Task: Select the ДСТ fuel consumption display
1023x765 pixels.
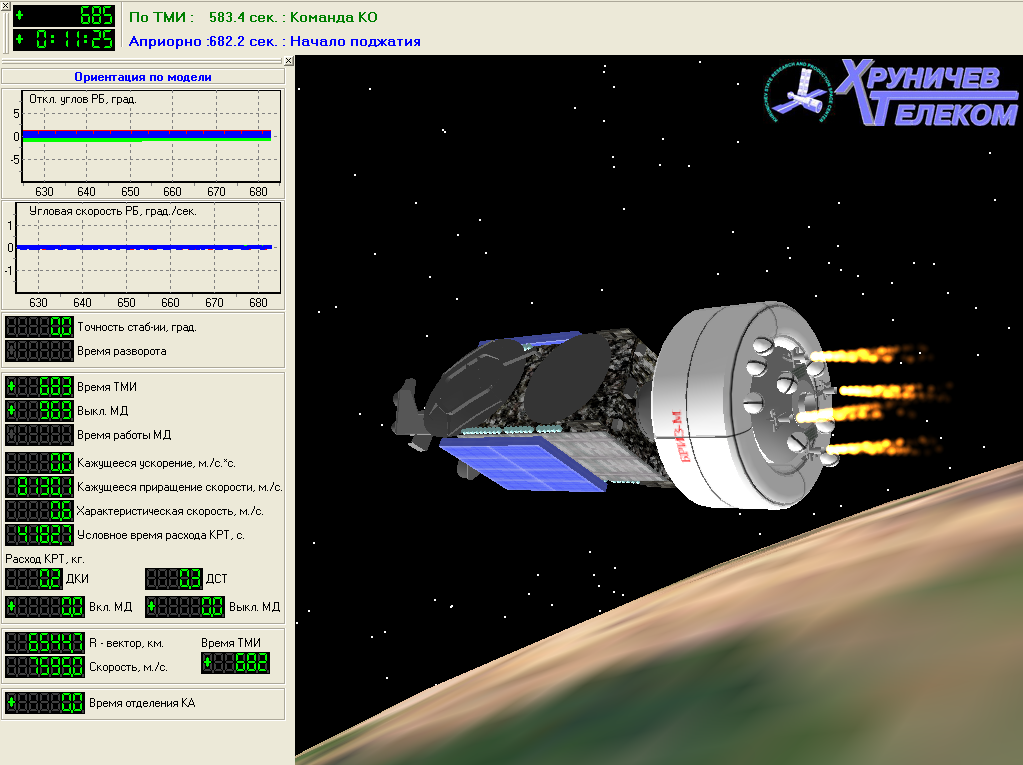Action: pyautogui.click(x=174, y=579)
